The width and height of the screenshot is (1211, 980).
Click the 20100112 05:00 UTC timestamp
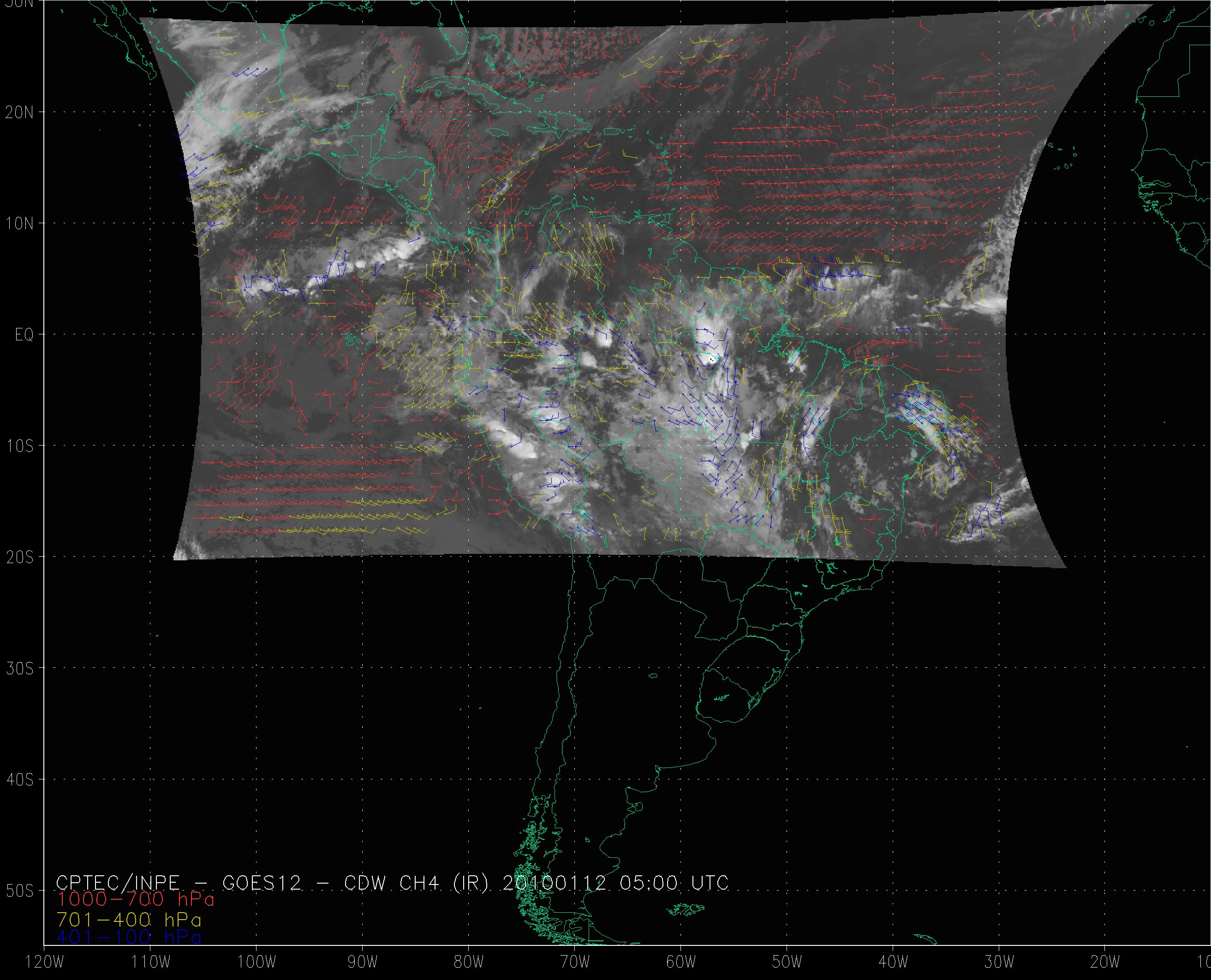(x=615, y=882)
